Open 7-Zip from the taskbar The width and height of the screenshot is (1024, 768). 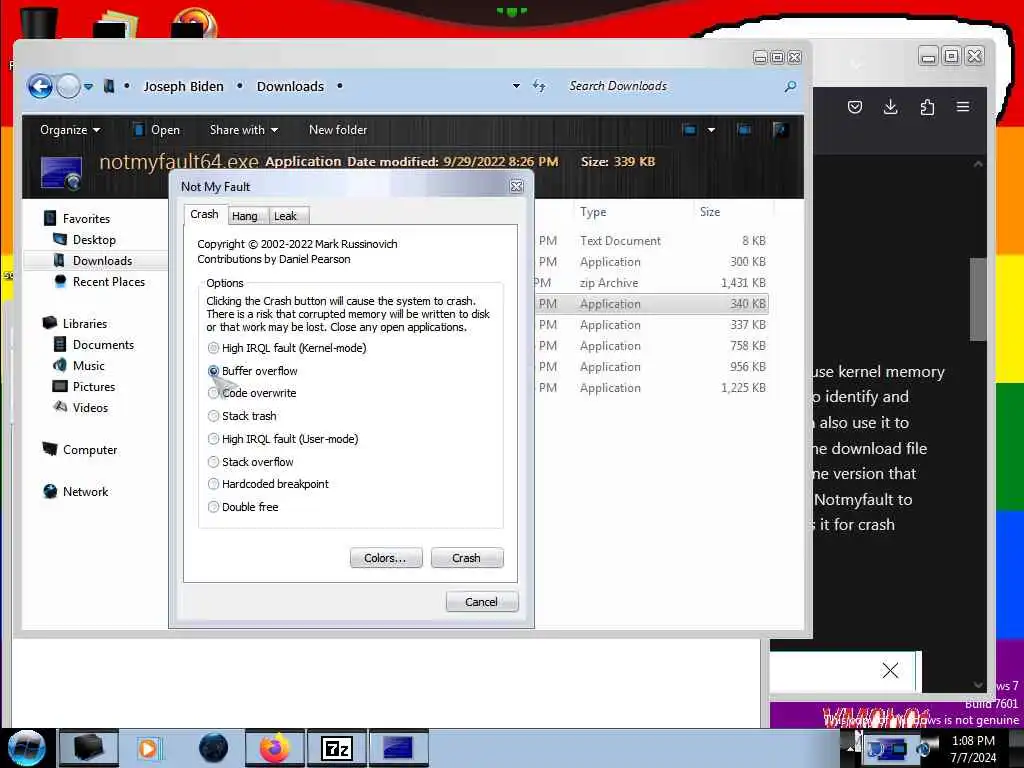tap(337, 748)
